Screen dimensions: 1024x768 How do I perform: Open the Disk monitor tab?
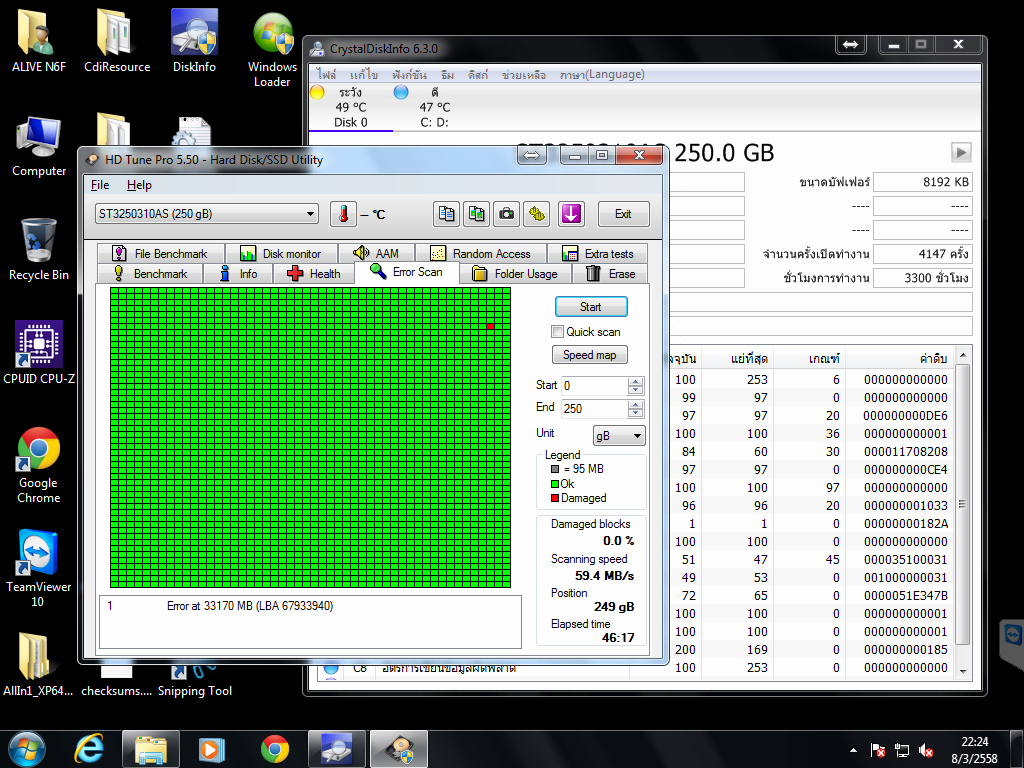coord(281,253)
